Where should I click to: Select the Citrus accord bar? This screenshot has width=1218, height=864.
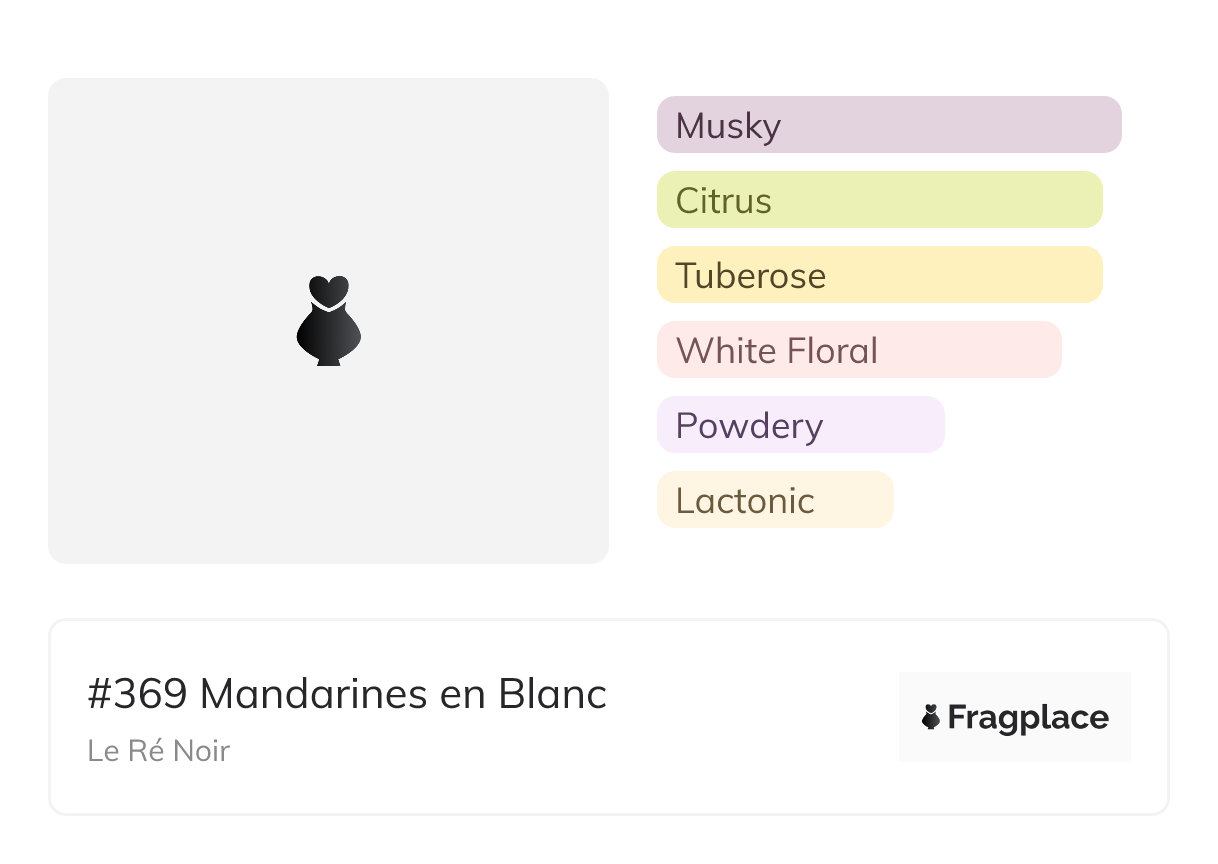point(879,200)
